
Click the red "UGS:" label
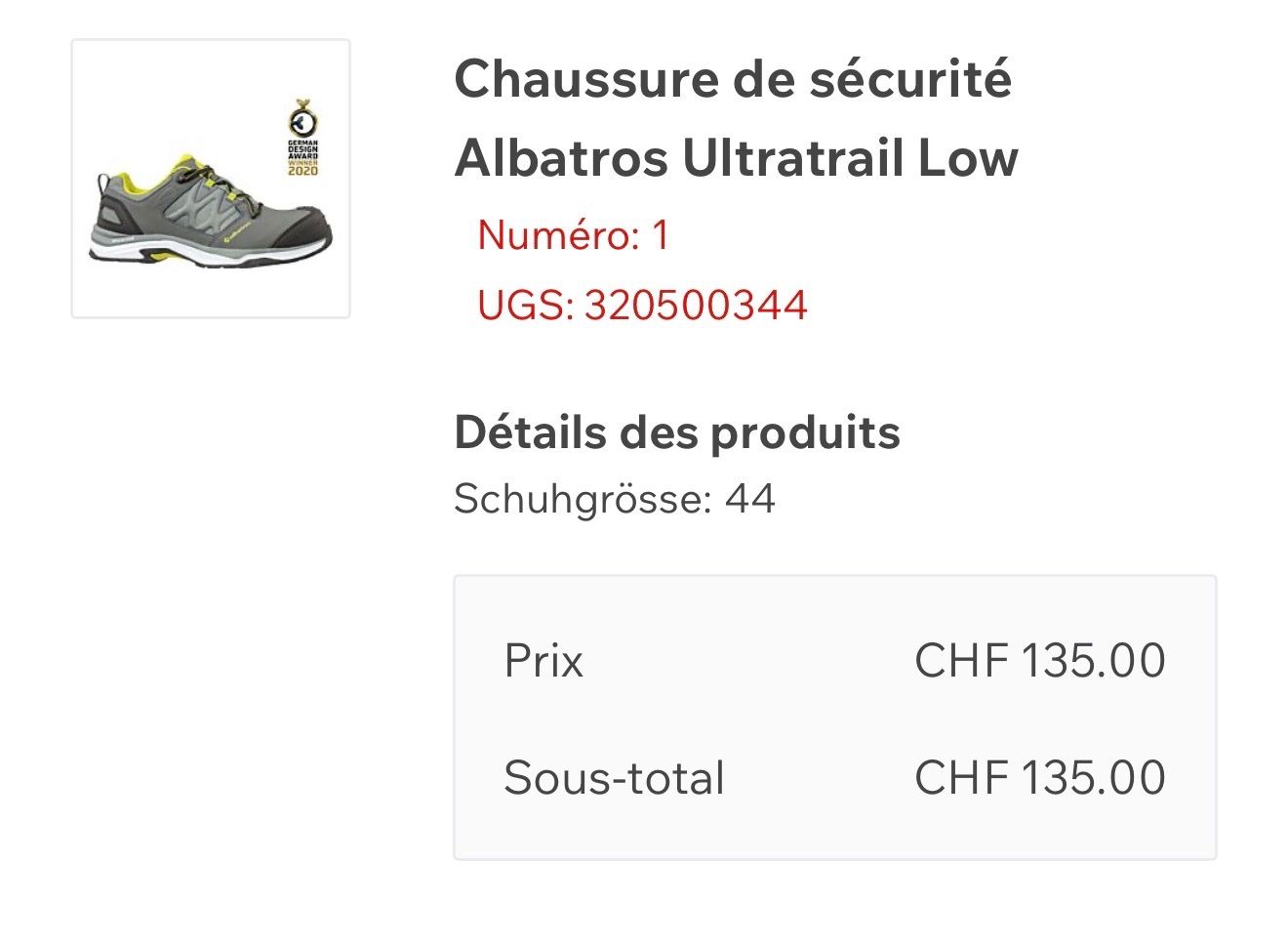coord(525,305)
